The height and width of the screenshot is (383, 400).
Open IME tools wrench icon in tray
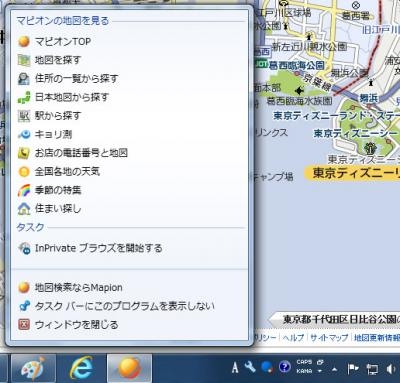pos(250,367)
